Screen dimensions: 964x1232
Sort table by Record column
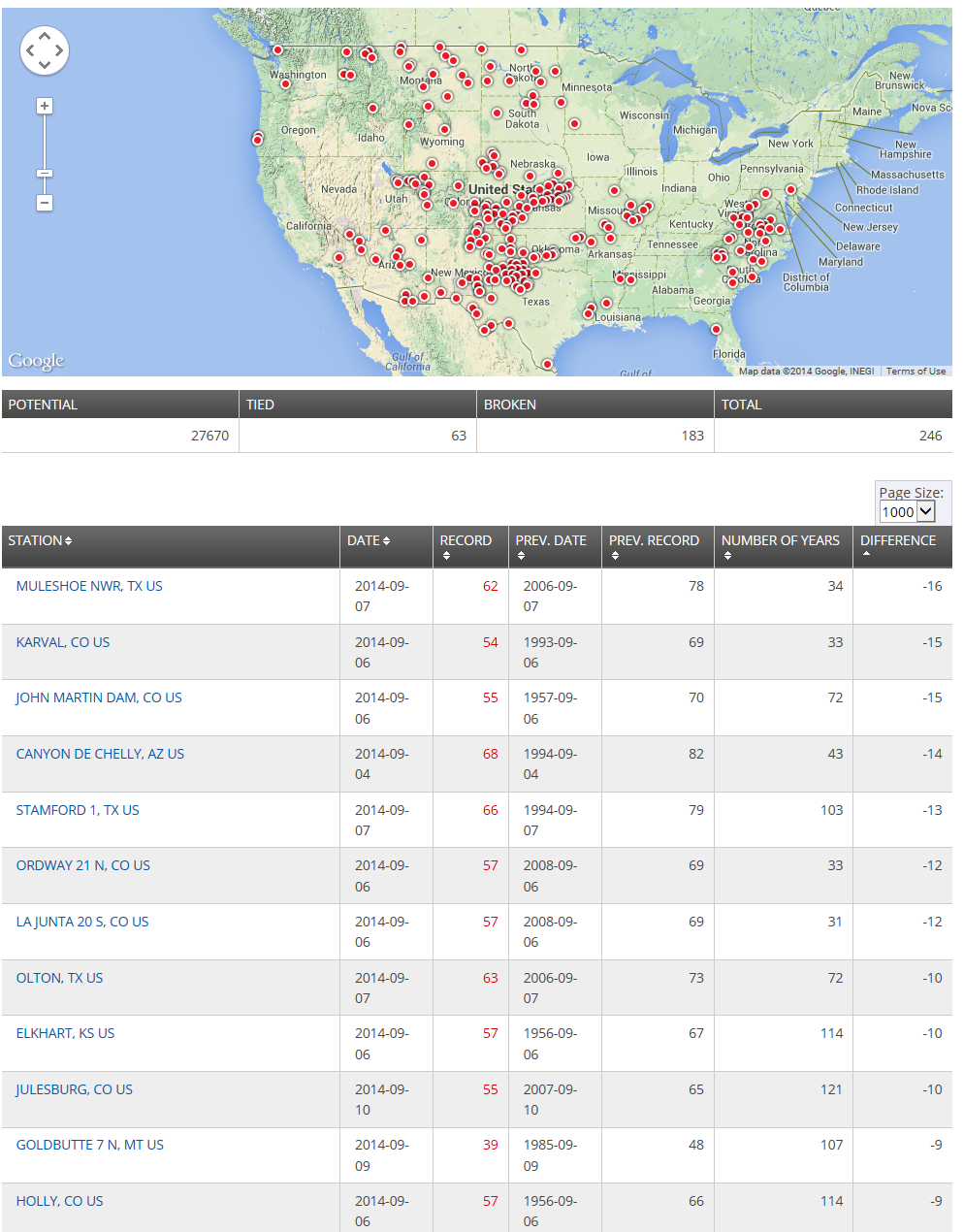click(x=466, y=546)
